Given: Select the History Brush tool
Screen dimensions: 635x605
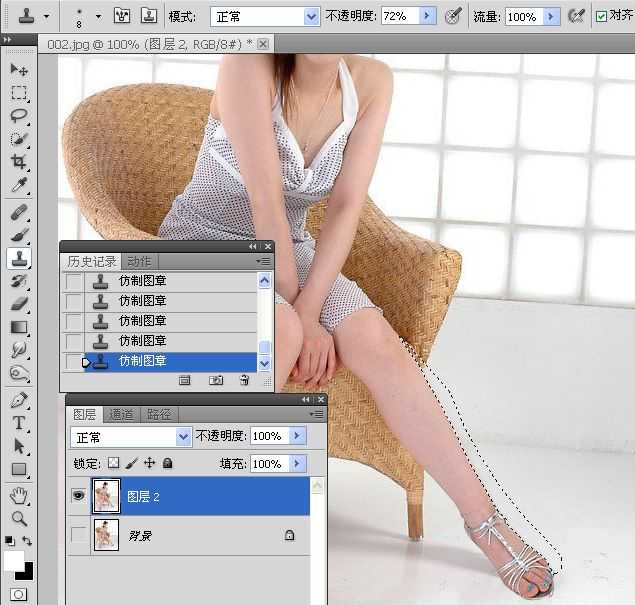Looking at the screenshot, I should (19, 281).
